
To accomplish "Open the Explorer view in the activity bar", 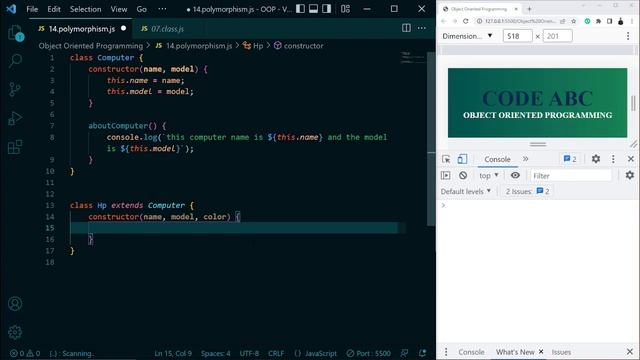I will point(16,33).
